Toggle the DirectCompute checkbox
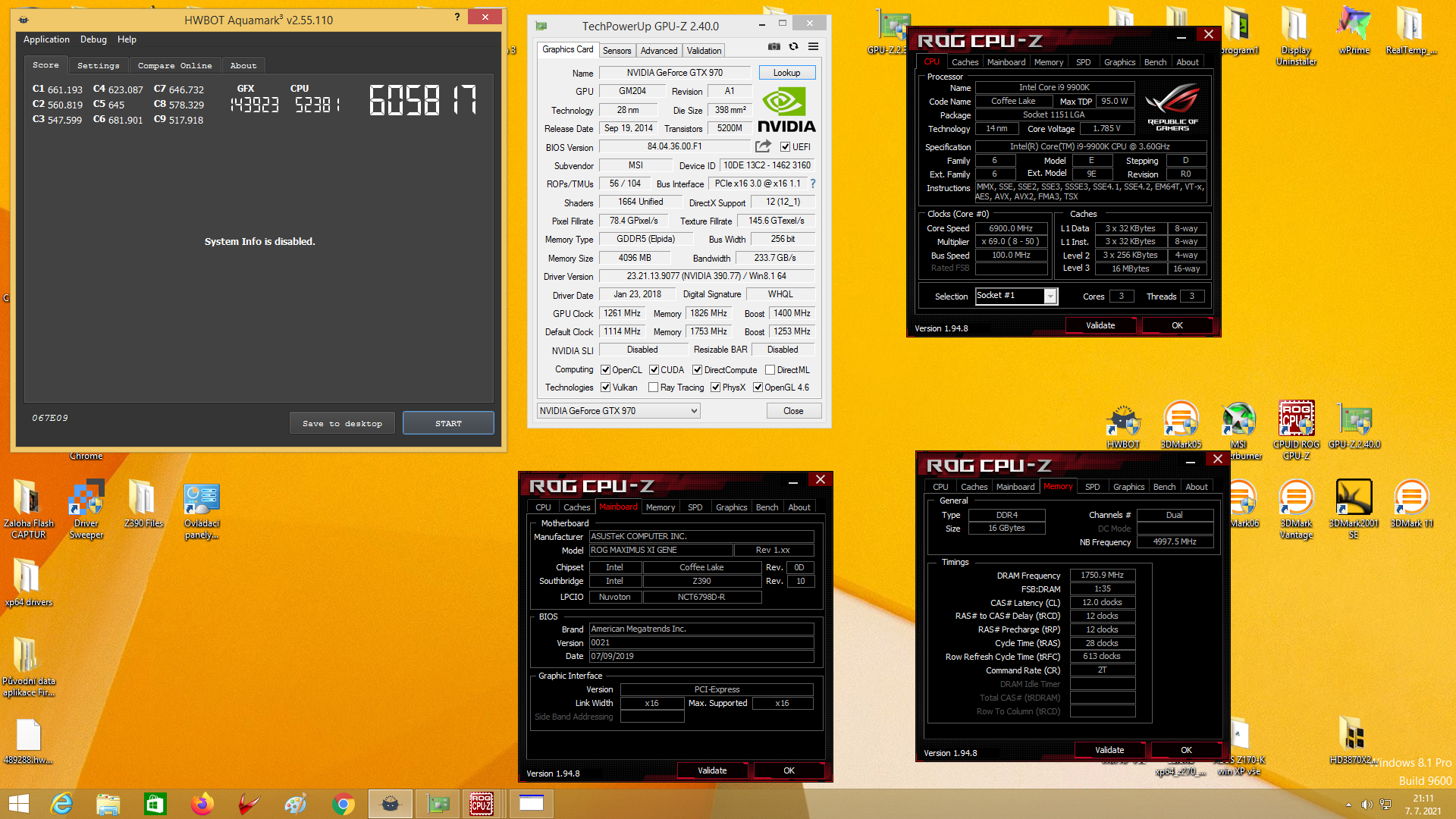Image resolution: width=1456 pixels, height=819 pixels. click(x=697, y=370)
